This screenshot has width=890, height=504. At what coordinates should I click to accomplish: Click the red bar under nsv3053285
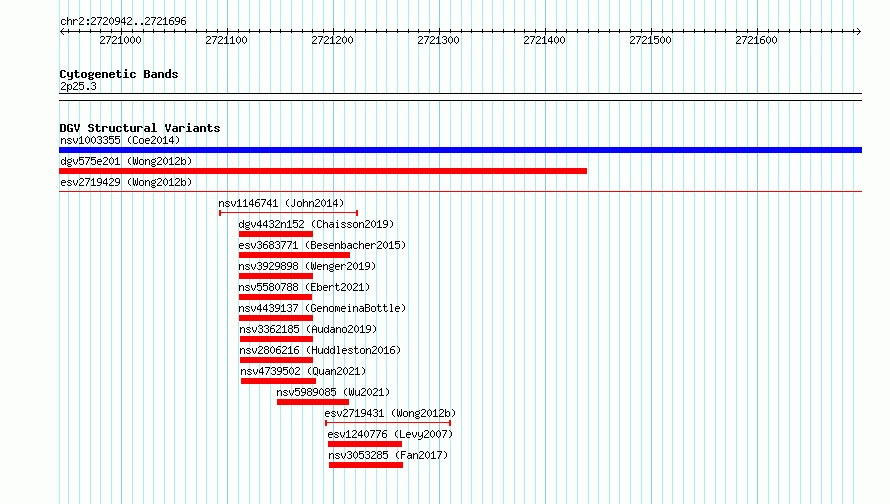tap(366, 465)
